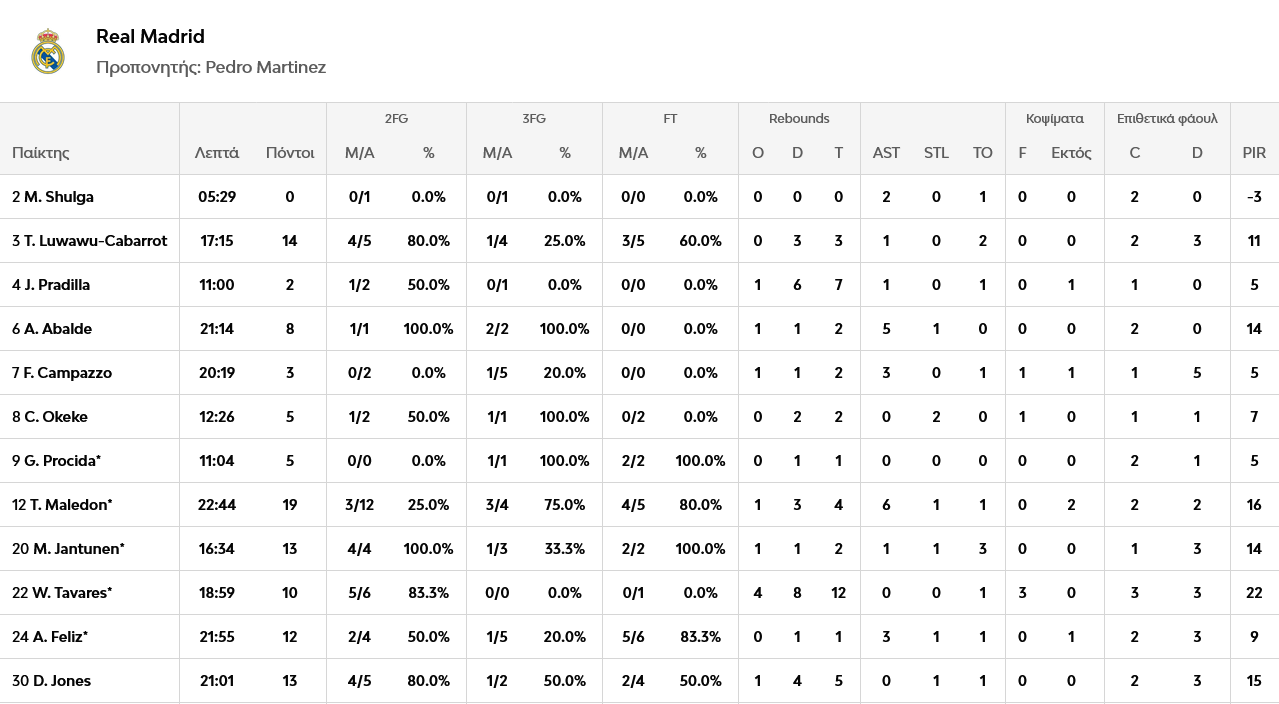Click the Real Madrid team crest logo
This screenshot has height=704, width=1279.
click(48, 52)
